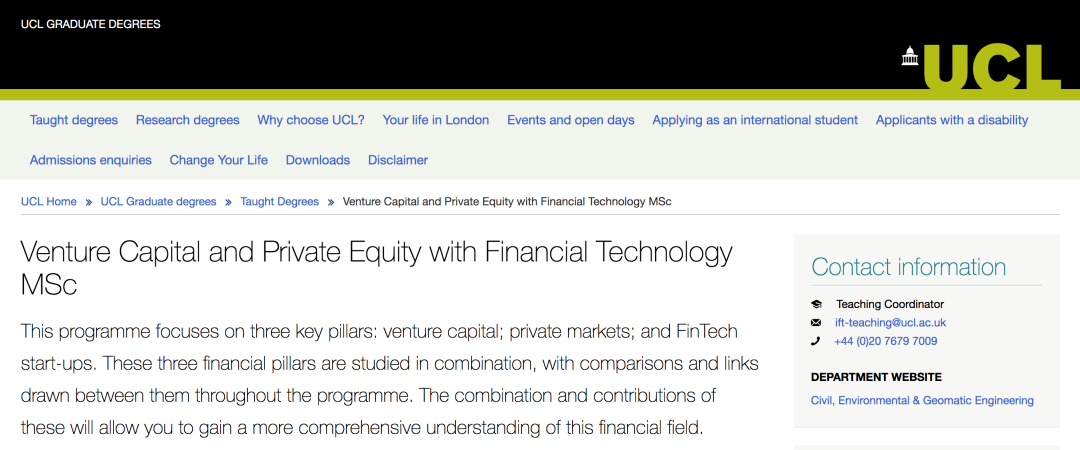Click the Taught Degrees breadcrumb

(x=279, y=202)
